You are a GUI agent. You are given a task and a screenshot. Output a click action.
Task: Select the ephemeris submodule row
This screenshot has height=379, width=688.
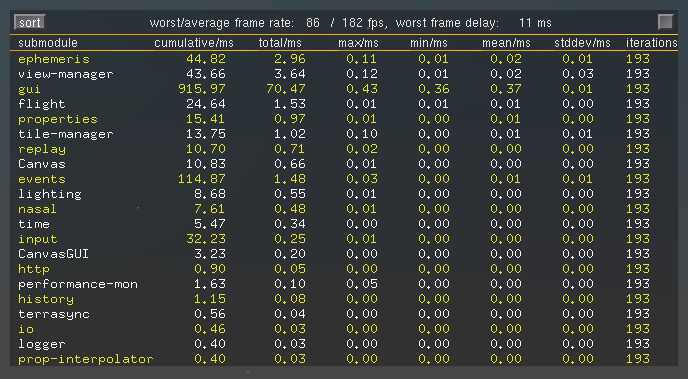(x=344, y=59)
